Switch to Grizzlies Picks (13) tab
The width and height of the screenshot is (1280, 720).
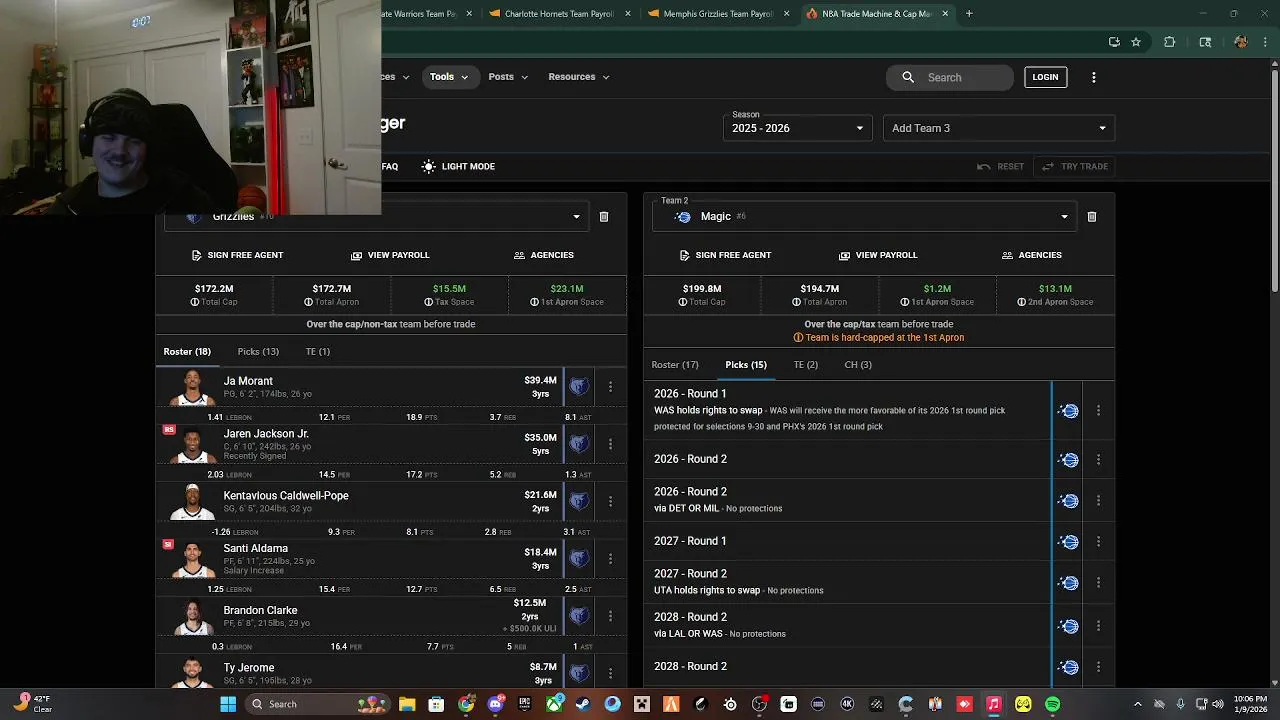click(258, 352)
